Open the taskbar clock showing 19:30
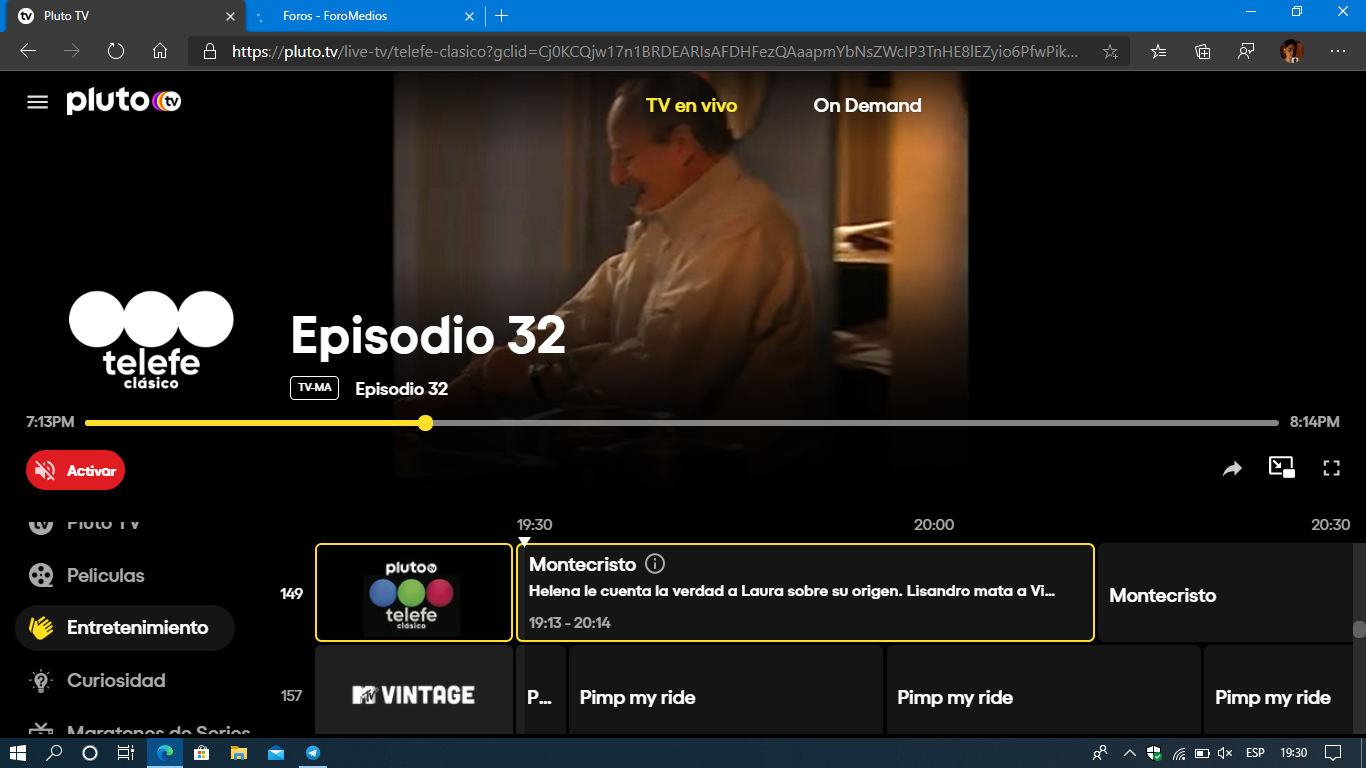The height and width of the screenshot is (768, 1366). pyautogui.click(x=1294, y=753)
